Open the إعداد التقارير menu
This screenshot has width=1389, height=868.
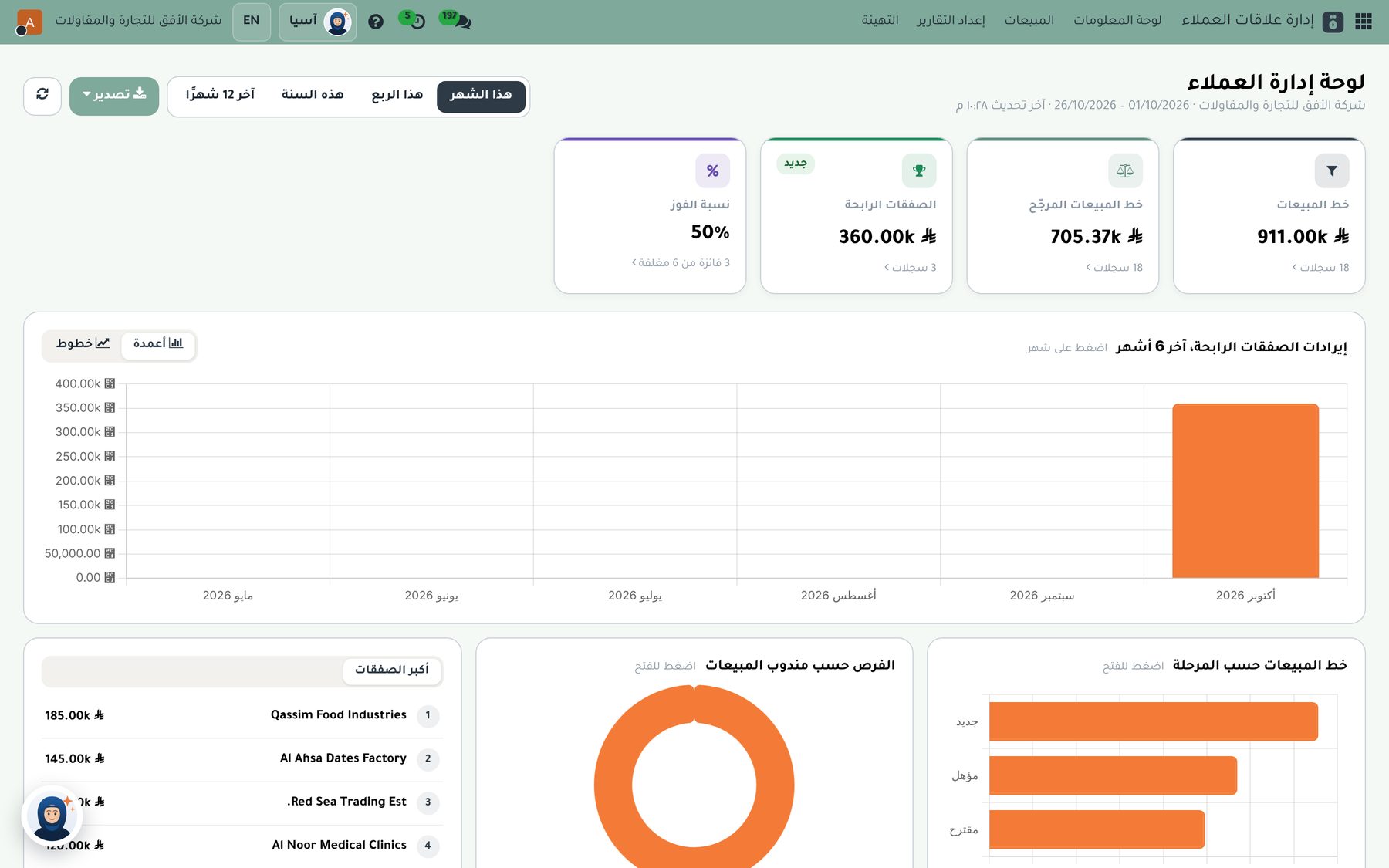click(951, 20)
